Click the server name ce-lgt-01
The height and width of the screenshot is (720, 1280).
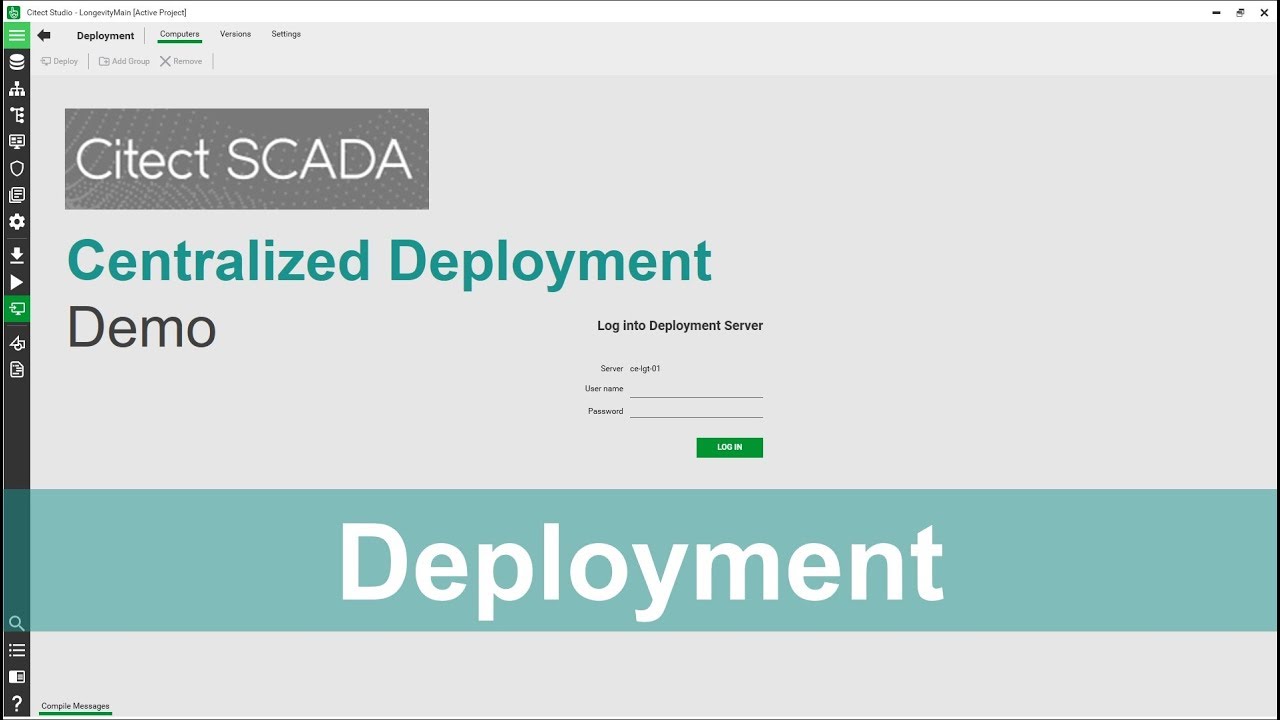[x=645, y=368]
